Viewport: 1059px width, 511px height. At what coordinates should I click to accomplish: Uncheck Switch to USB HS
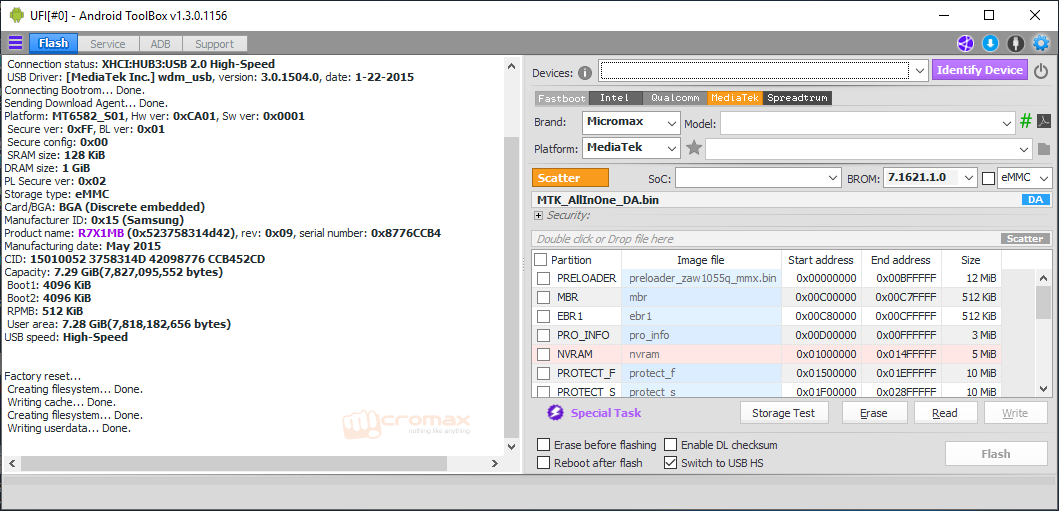[x=670, y=462]
